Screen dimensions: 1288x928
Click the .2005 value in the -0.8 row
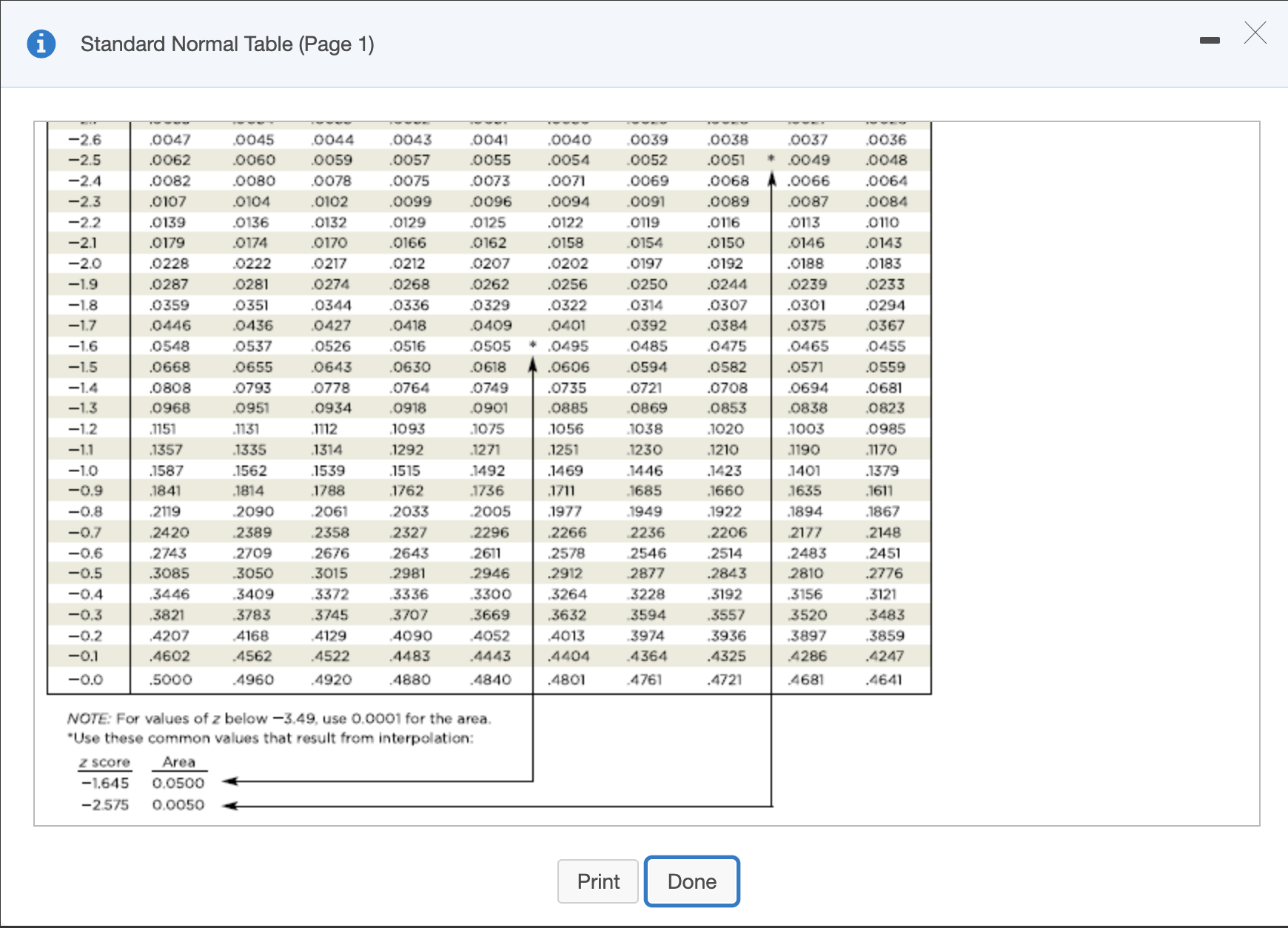(491, 511)
